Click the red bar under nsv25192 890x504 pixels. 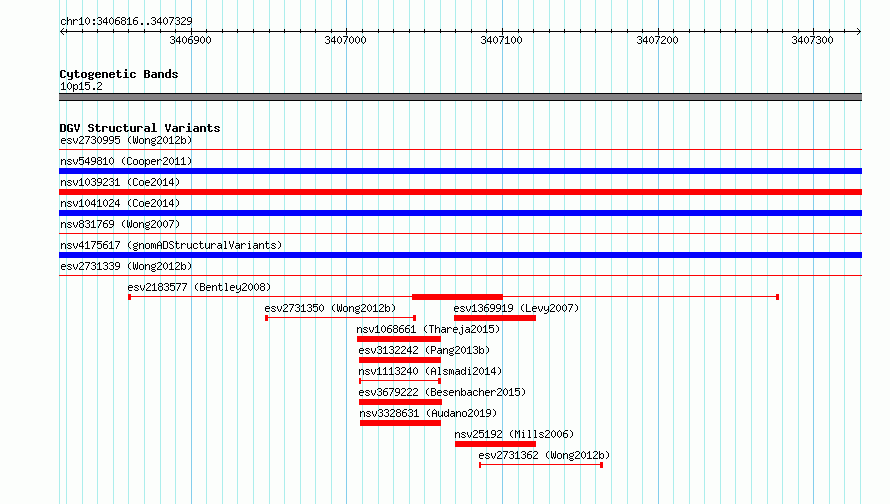[x=496, y=444]
